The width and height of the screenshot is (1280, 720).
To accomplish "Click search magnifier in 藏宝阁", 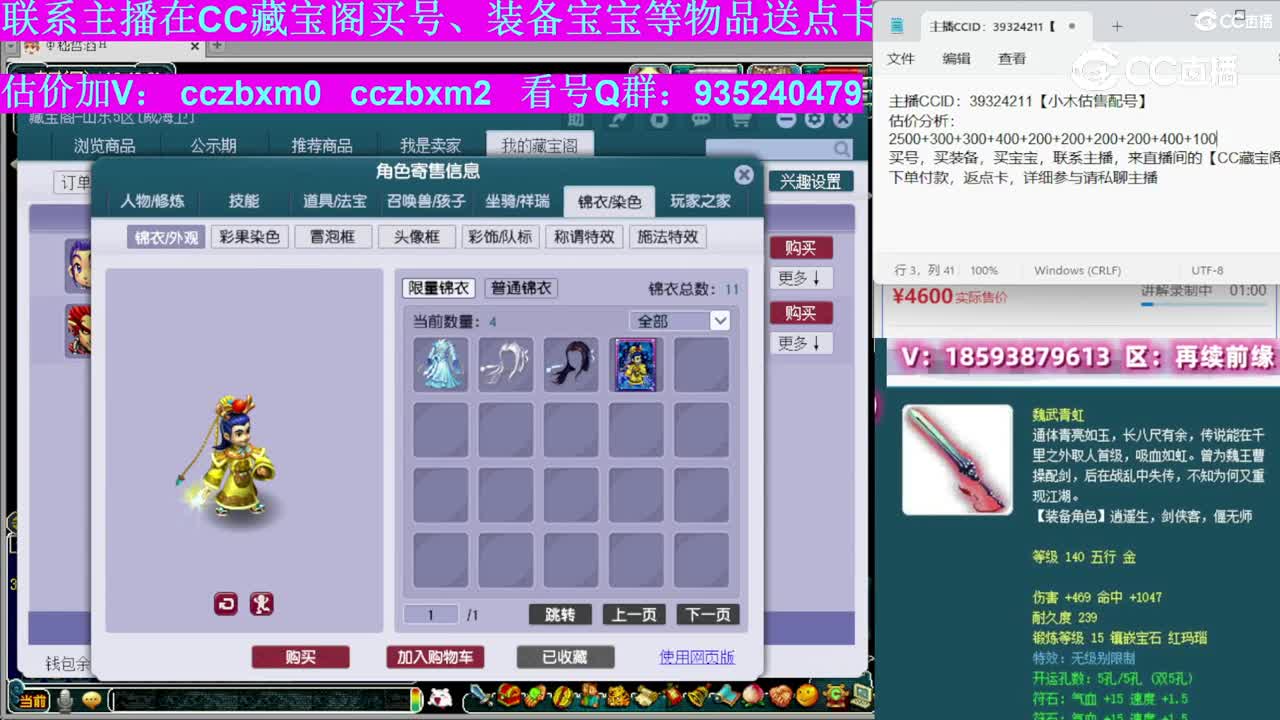I will 842,149.
